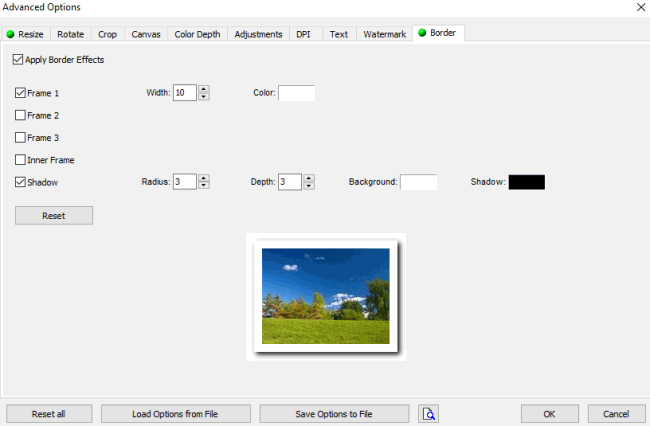This screenshot has height=426, width=650.
Task: Uncheck Apply Border Effects checkbox
Action: (x=19, y=60)
